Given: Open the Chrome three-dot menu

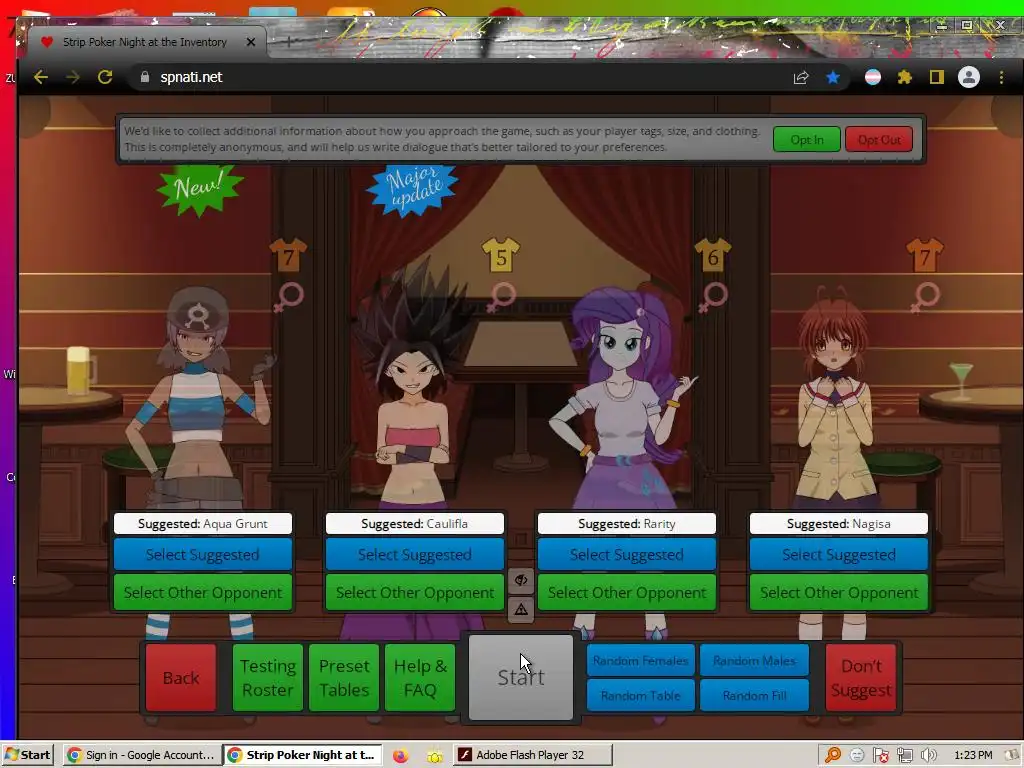Looking at the screenshot, I should point(1001,78).
